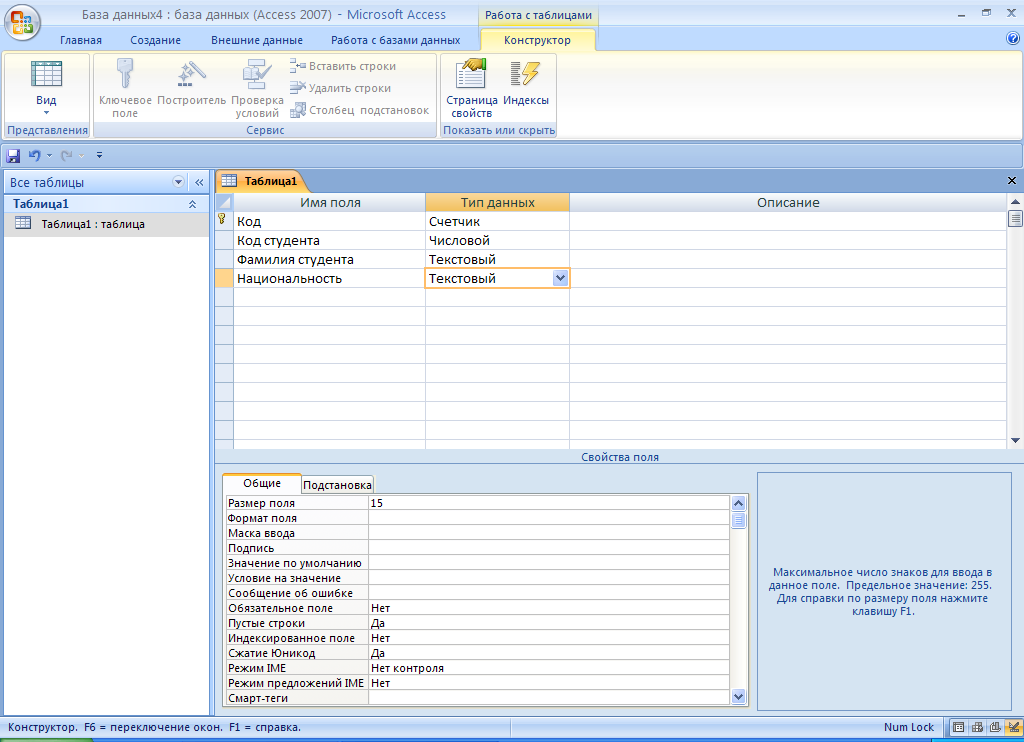Open the Построитель builder tool
Viewport: 1024px width, 742px height.
point(191,82)
